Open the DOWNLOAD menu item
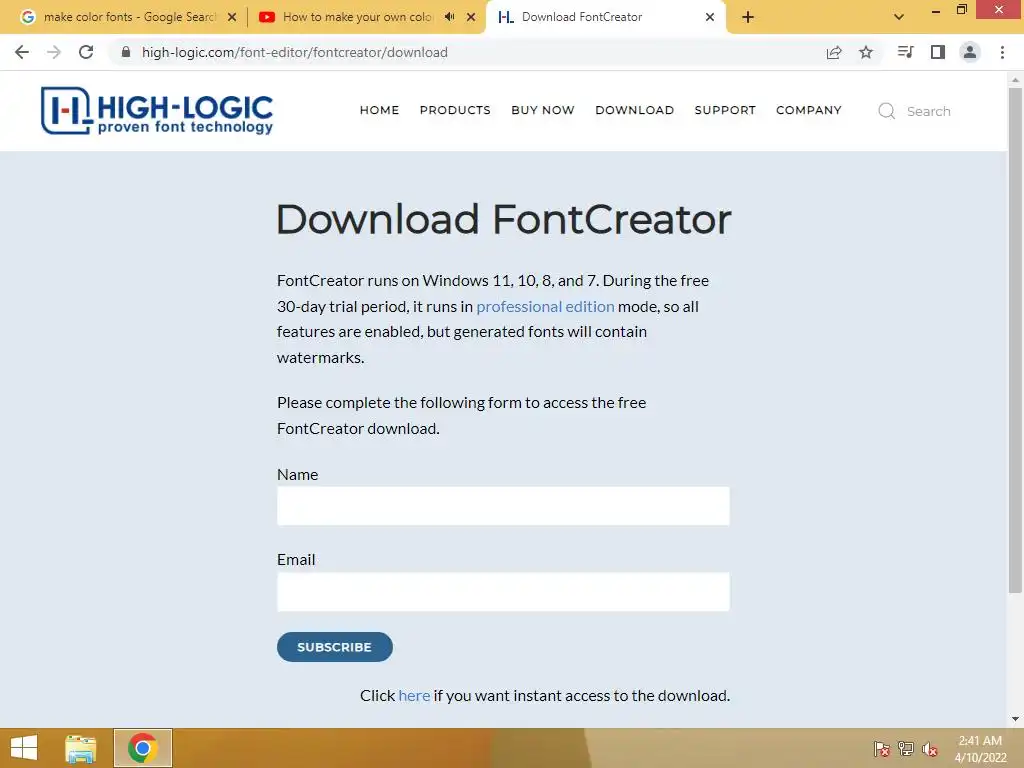Screen dimensions: 1024x768 (634, 110)
